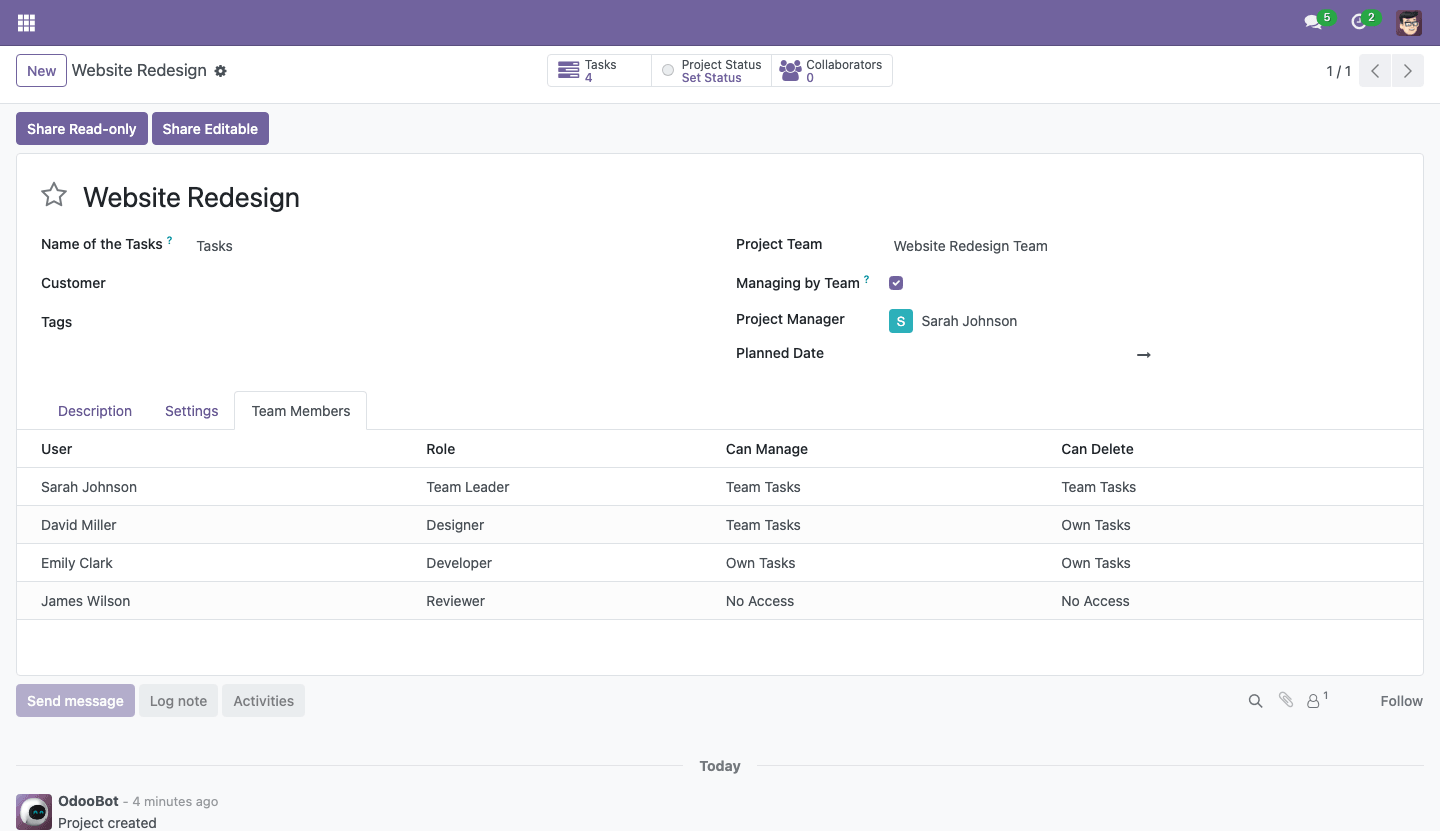Select David Miller row
Screen dimensions: 1440x831
(720, 525)
